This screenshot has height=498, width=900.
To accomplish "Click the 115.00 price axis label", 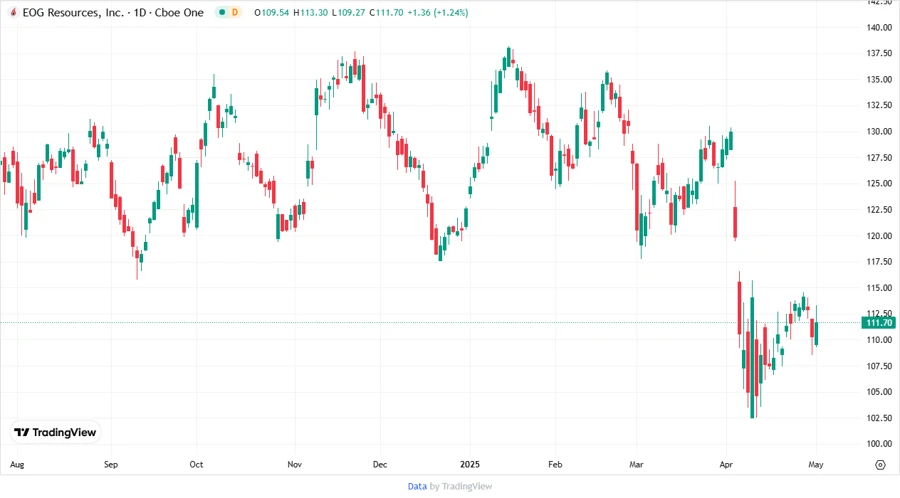I will [x=879, y=288].
